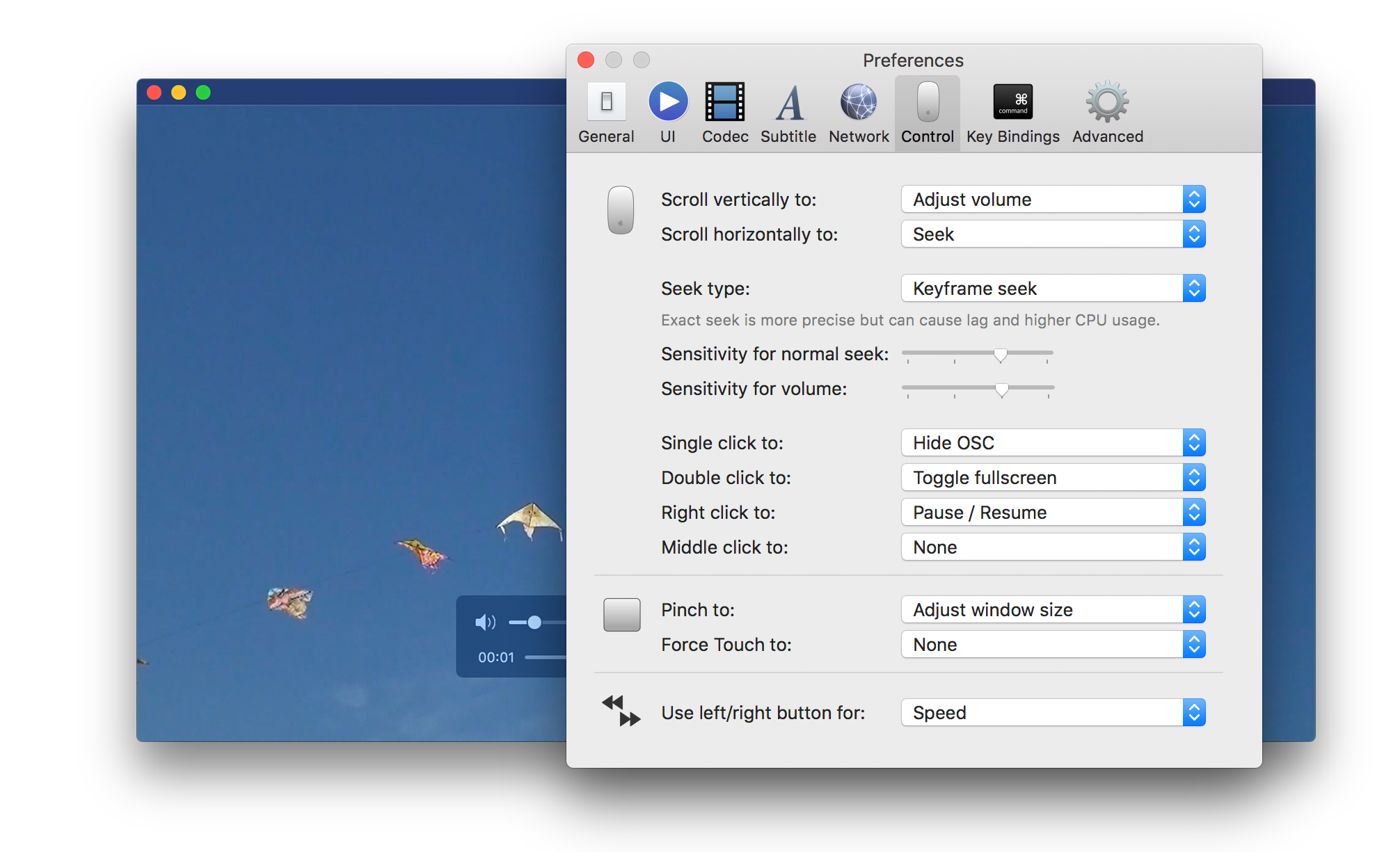Open the Double click to dropdown

(x=1053, y=478)
